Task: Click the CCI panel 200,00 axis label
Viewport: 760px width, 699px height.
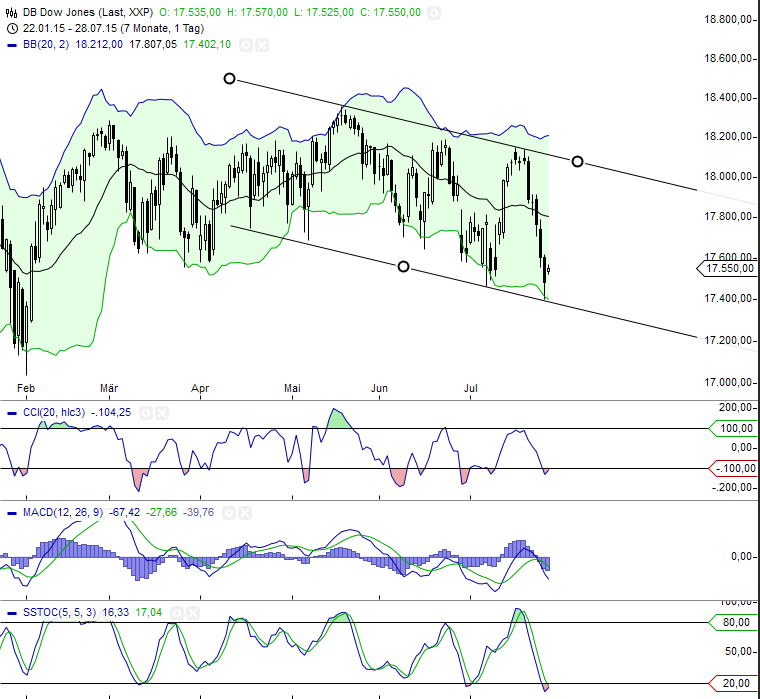Action: (x=736, y=407)
